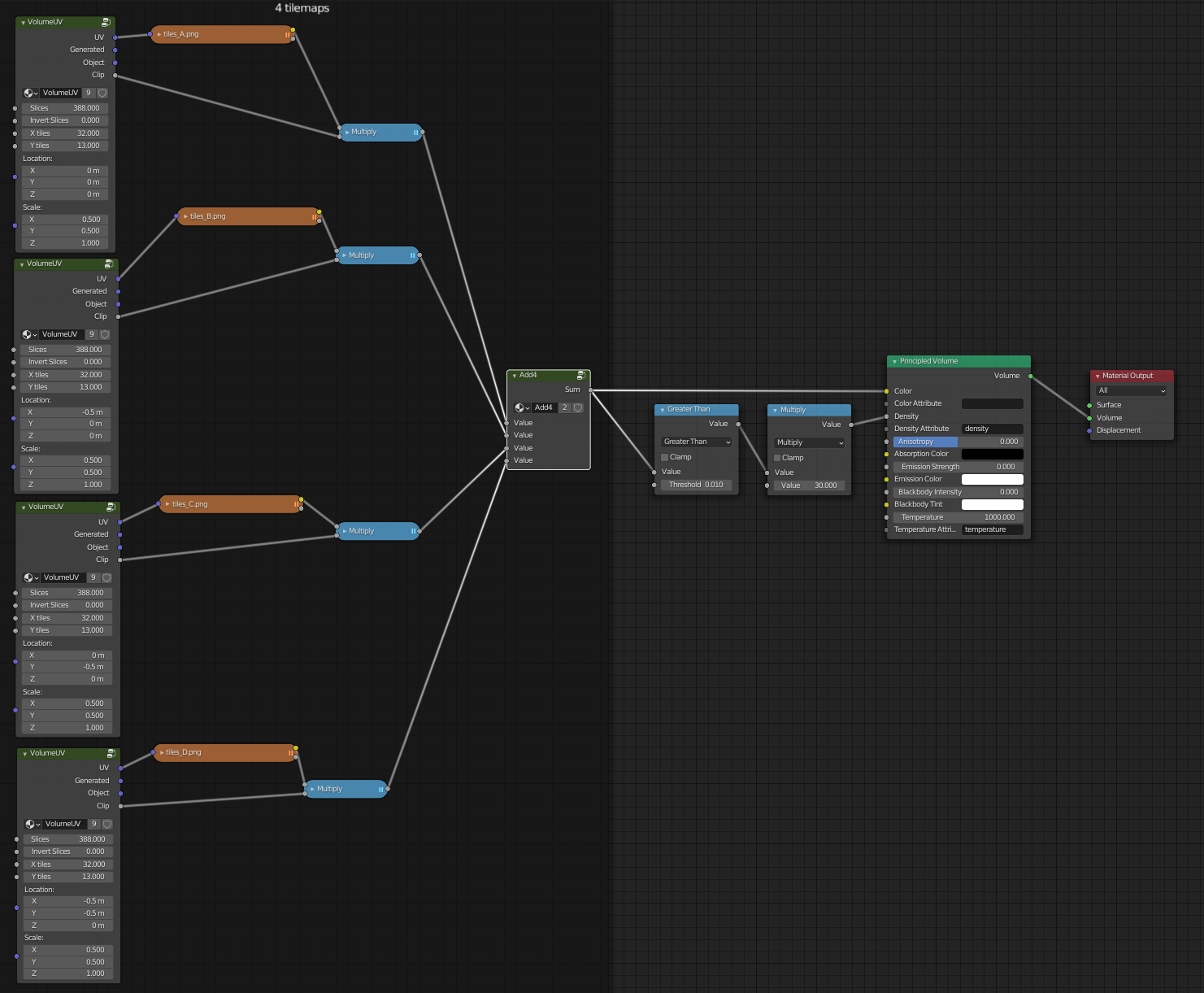Image resolution: width=1204 pixels, height=993 pixels.
Task: Toggle the fake user shield on VolumeUV group
Action: (102, 93)
